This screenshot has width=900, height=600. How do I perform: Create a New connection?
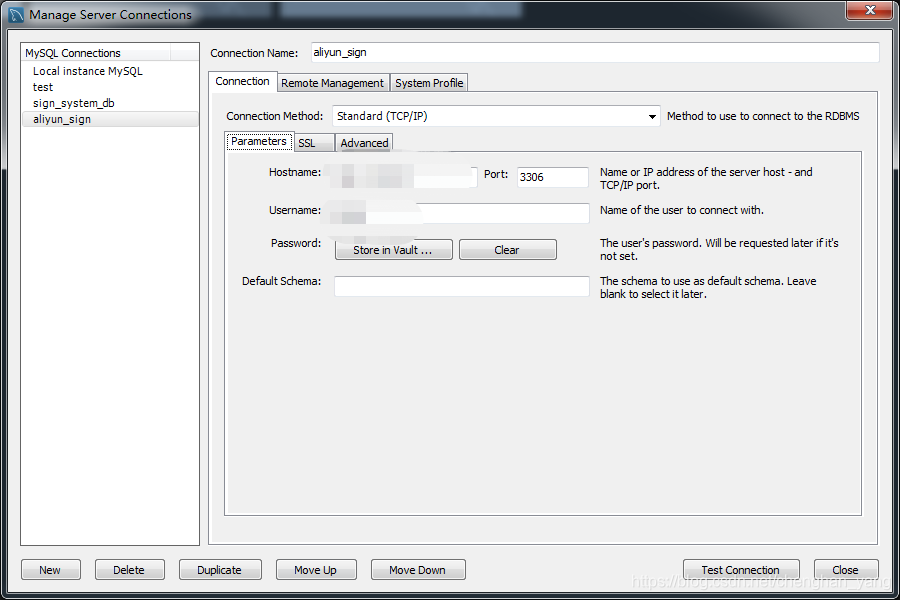point(51,570)
